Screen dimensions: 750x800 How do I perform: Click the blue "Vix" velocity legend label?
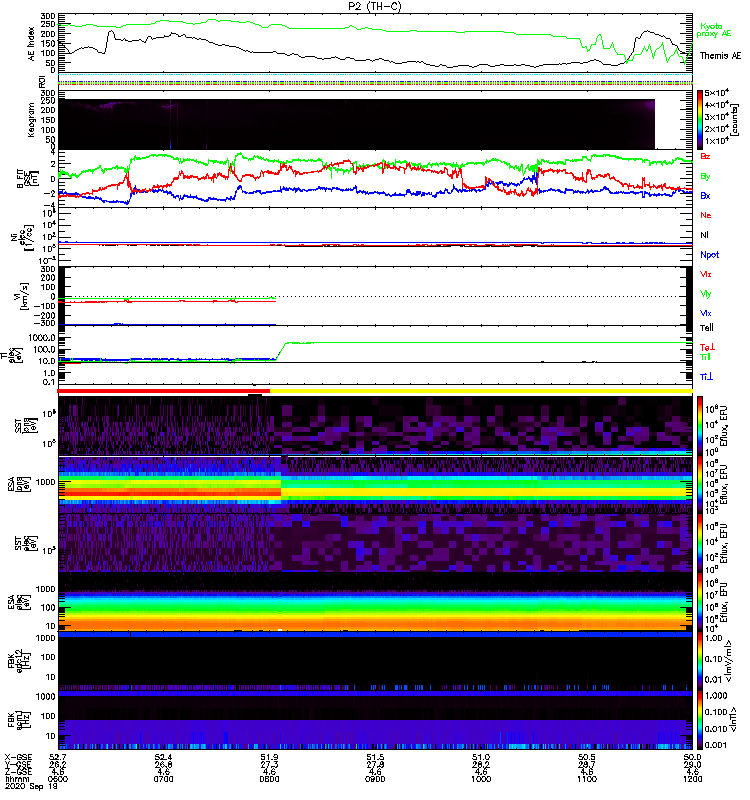tap(706, 313)
